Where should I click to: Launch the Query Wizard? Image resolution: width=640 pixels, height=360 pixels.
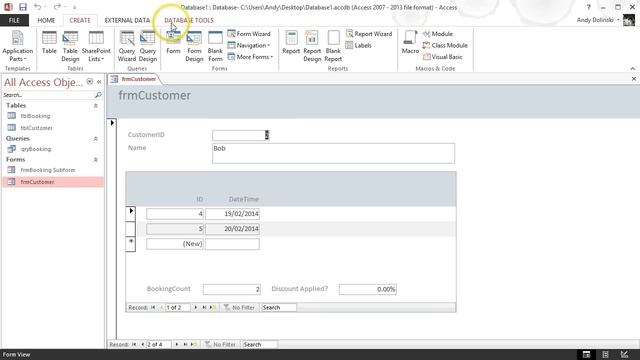[127, 47]
